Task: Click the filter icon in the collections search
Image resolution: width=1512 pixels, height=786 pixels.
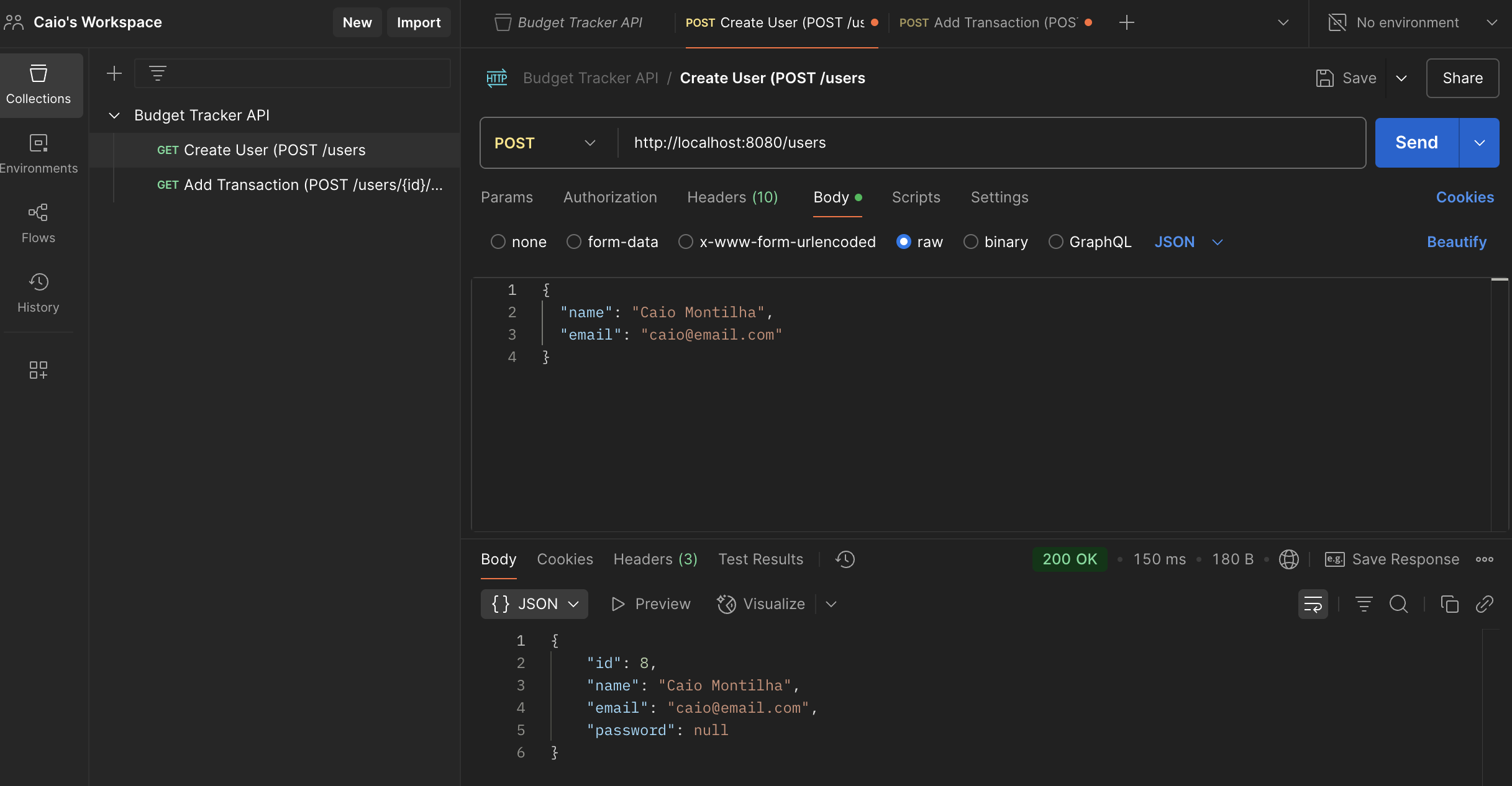Action: [x=158, y=73]
